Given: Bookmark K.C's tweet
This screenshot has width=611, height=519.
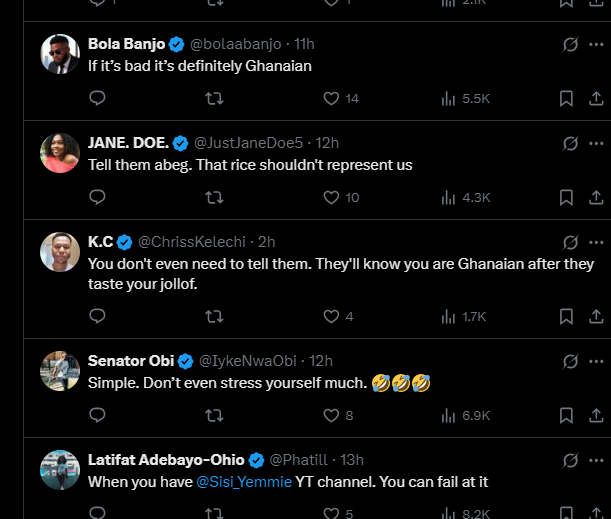Looking at the screenshot, I should pos(566,317).
